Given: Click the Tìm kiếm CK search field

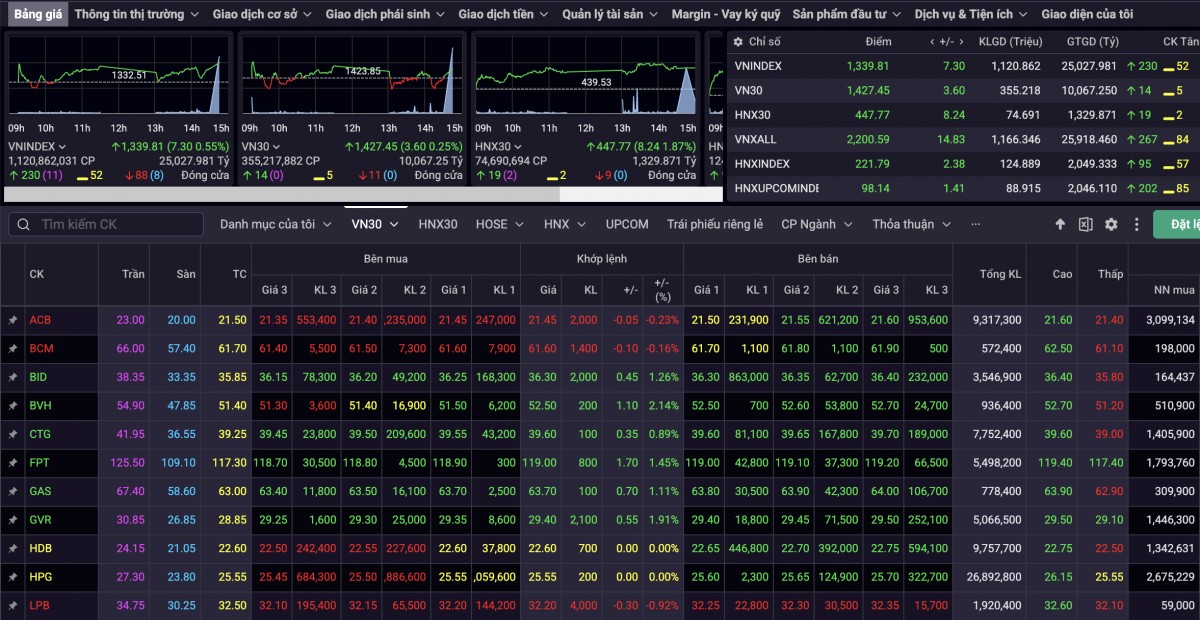Looking at the screenshot, I should click(x=110, y=225).
